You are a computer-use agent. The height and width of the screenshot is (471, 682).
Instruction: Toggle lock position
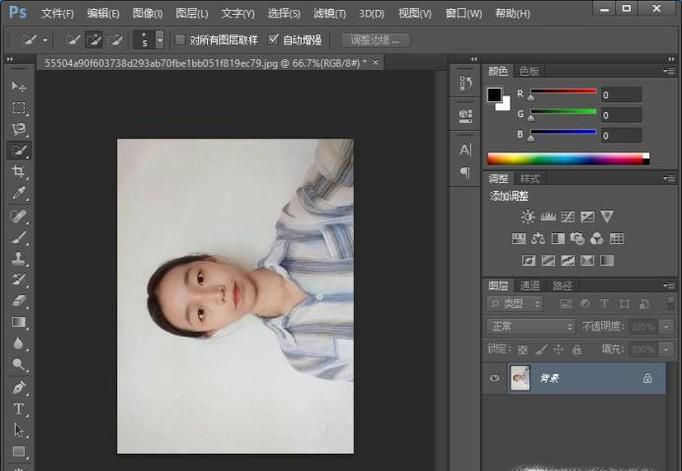pos(558,349)
